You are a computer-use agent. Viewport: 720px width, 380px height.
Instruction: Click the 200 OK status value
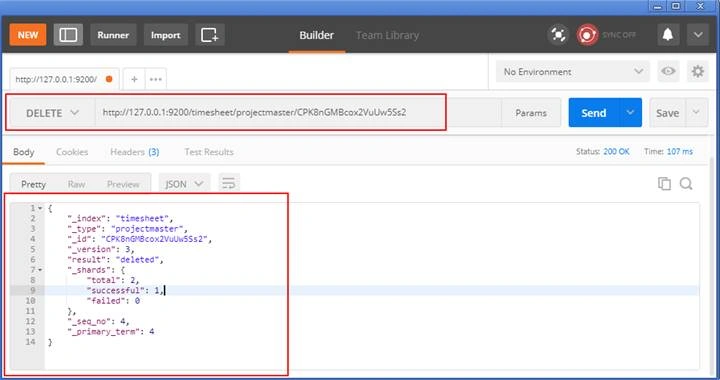coord(616,151)
